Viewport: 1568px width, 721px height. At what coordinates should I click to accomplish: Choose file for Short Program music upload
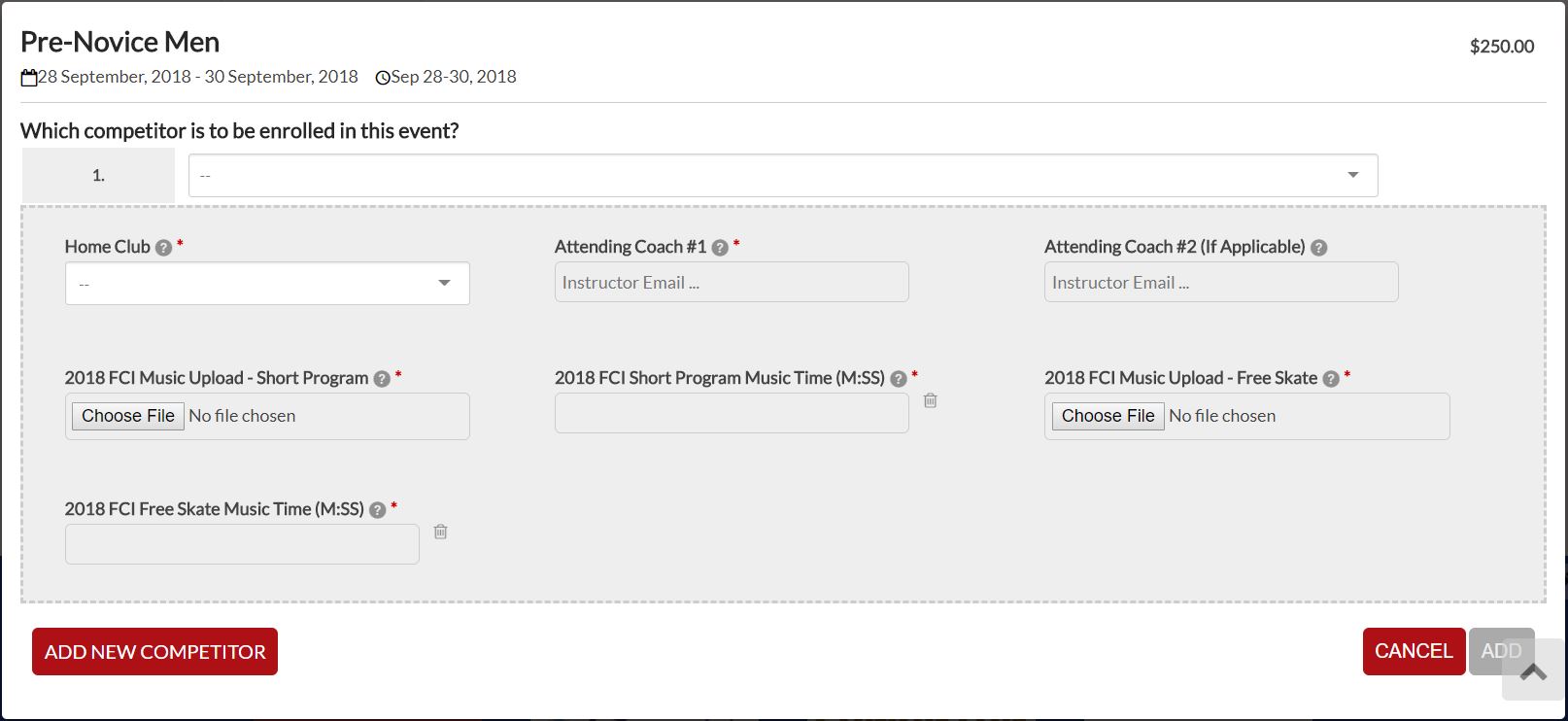128,416
